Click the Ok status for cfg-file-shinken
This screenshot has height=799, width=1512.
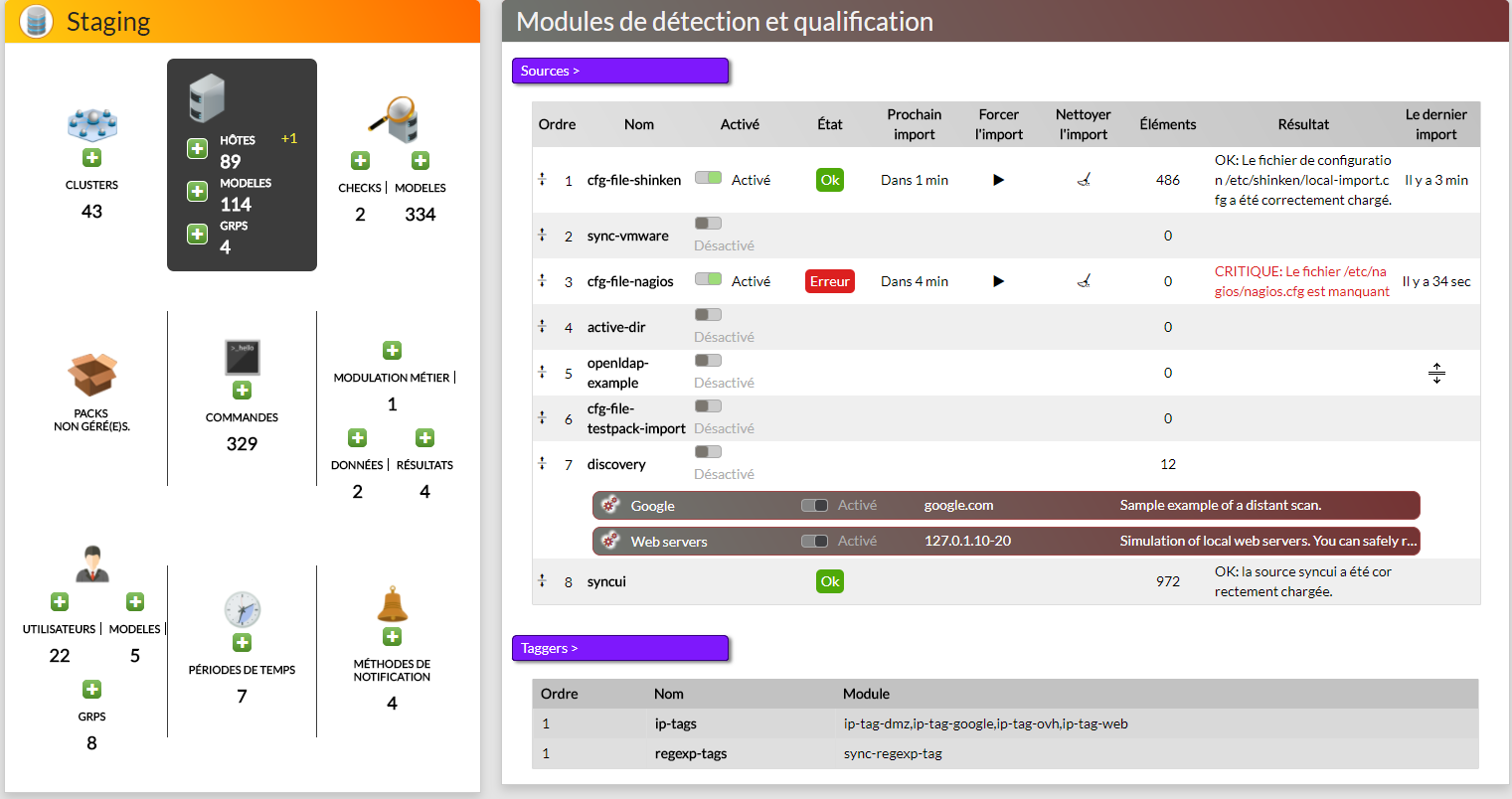pos(829,180)
